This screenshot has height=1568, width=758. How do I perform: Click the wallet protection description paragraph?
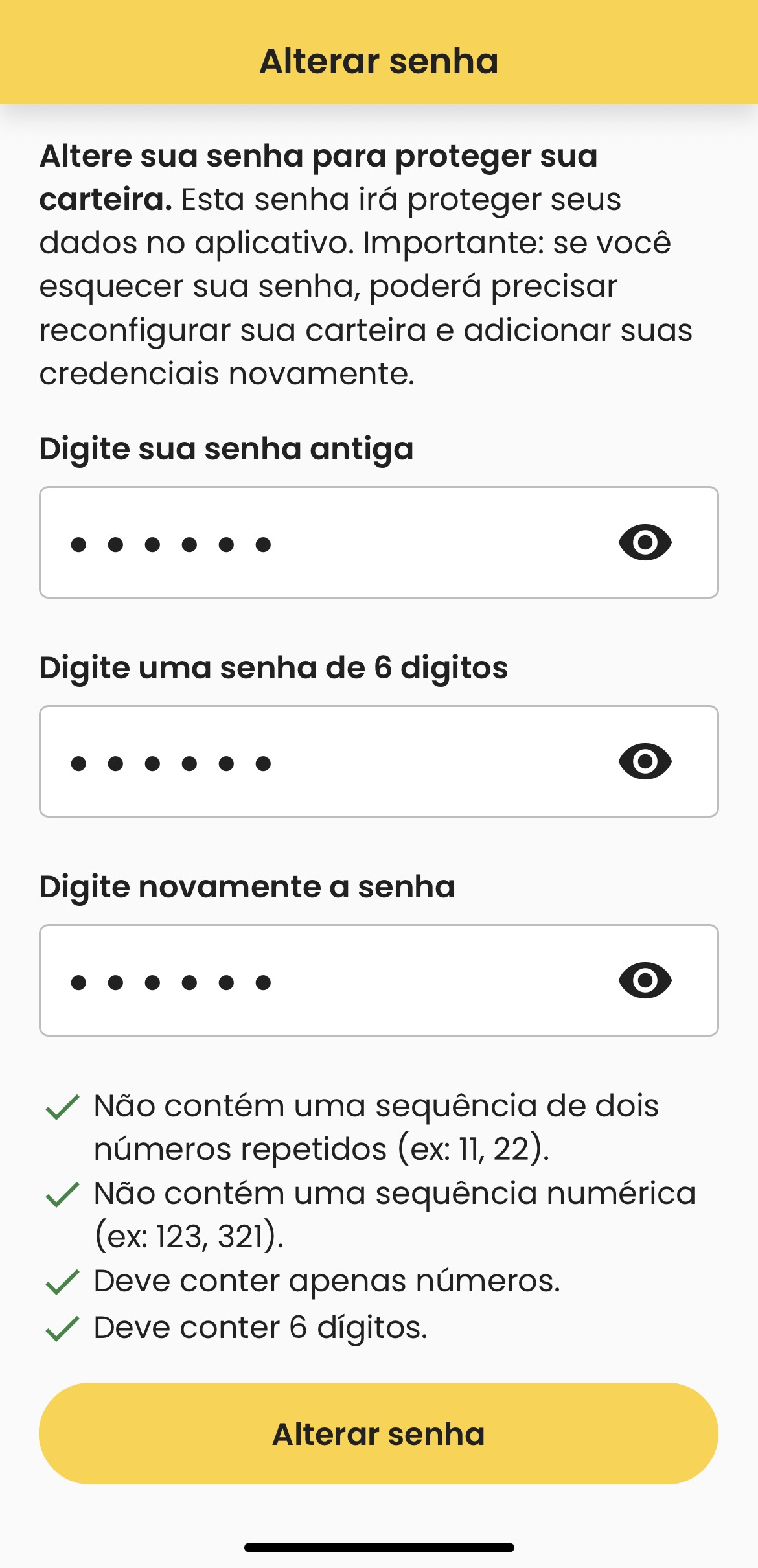pos(366,264)
